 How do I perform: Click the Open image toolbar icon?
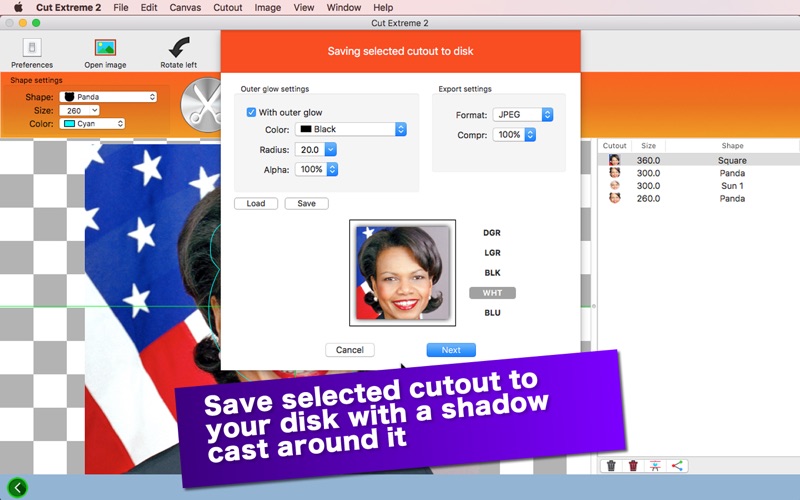click(105, 47)
